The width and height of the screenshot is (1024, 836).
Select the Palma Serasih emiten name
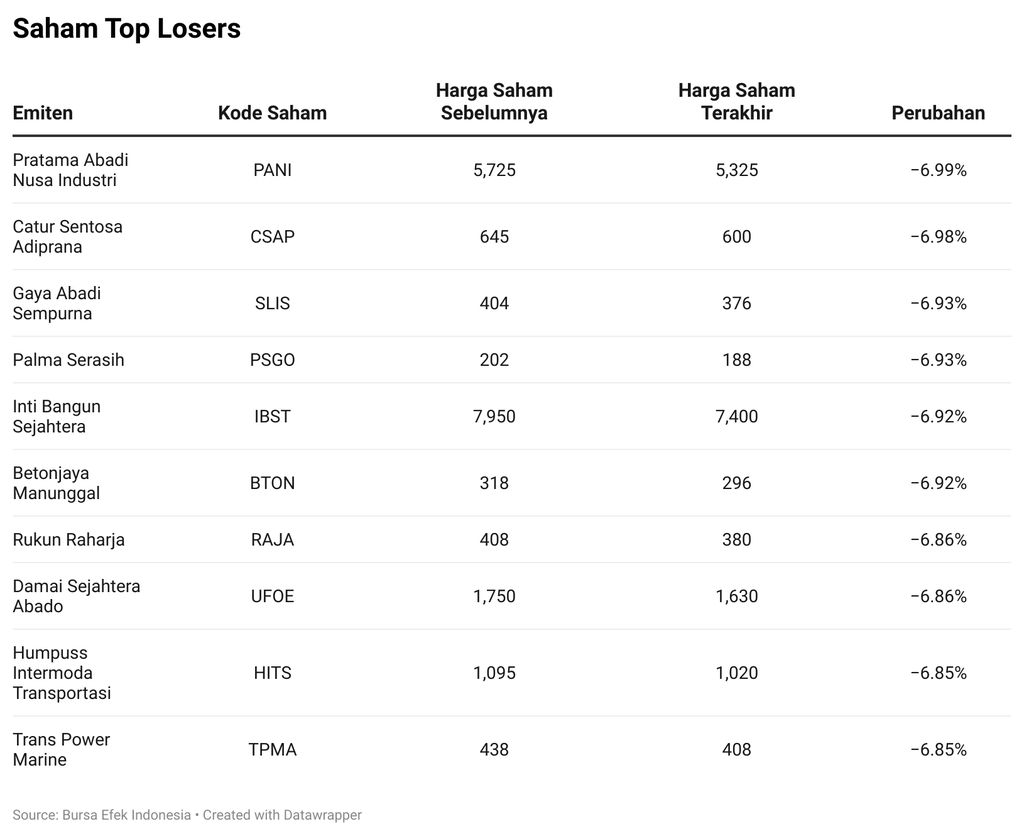(x=69, y=360)
